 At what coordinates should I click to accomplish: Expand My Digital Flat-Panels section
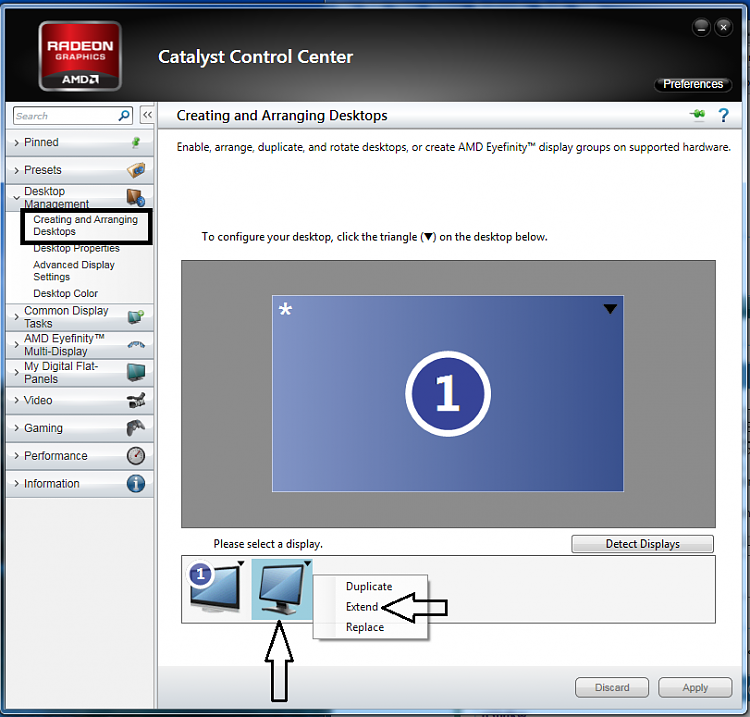(17, 372)
